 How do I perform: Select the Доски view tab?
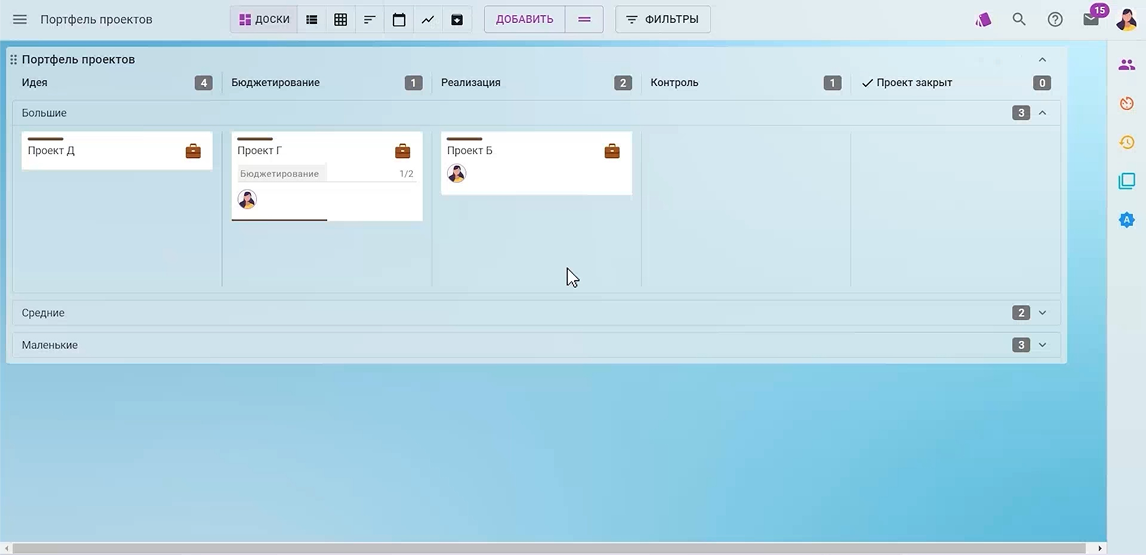pyautogui.click(x=264, y=20)
